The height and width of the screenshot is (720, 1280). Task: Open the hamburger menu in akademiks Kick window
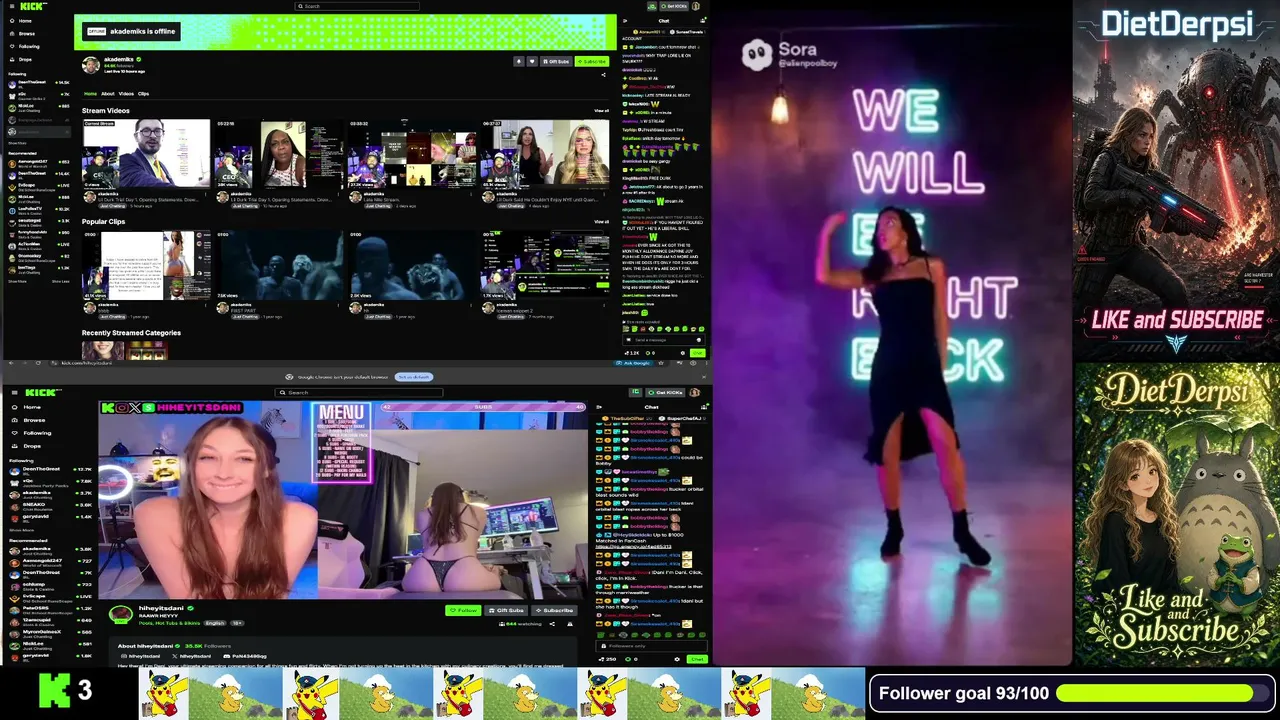click(x=11, y=6)
